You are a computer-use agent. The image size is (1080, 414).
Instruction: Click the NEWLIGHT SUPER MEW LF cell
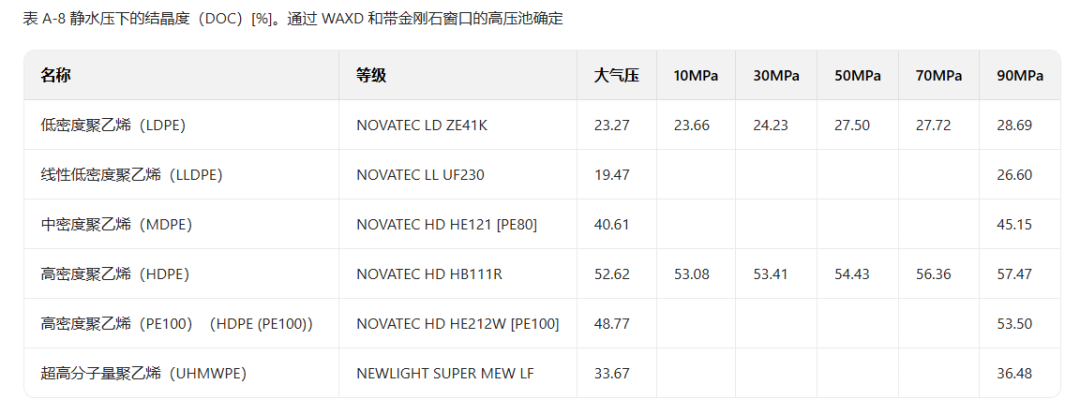pyautogui.click(x=445, y=373)
